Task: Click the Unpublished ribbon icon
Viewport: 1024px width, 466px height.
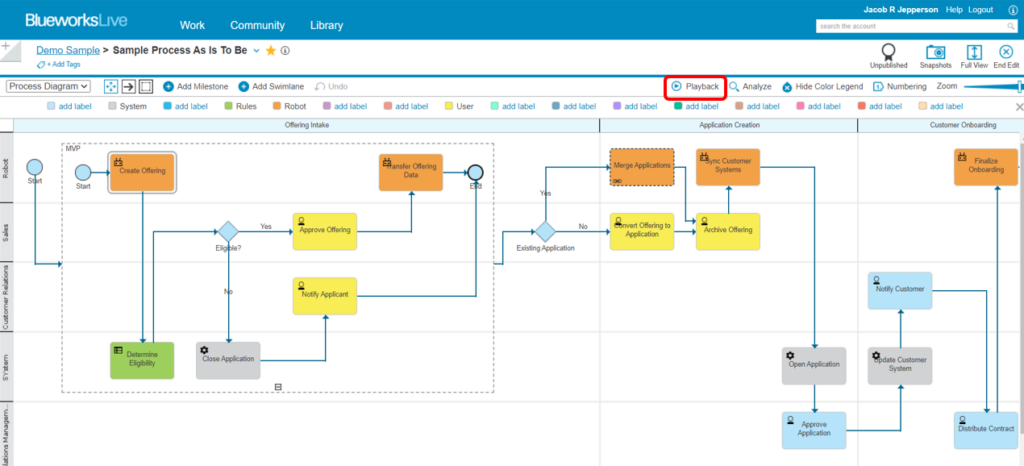Action: (888, 52)
